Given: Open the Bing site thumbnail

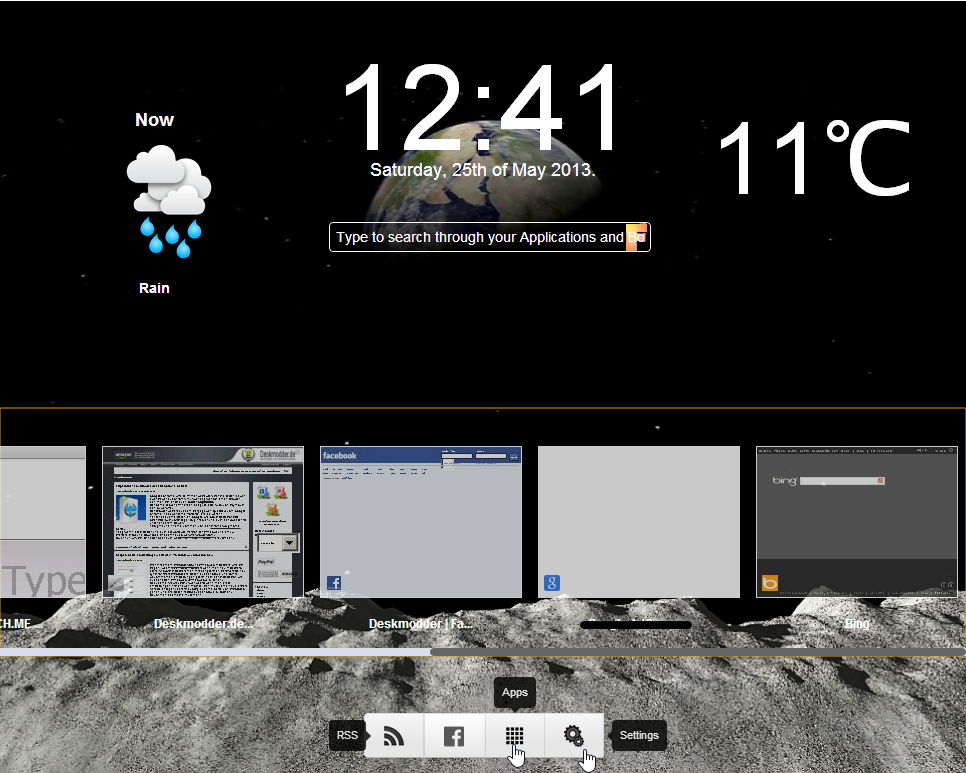Looking at the screenshot, I should [x=857, y=522].
